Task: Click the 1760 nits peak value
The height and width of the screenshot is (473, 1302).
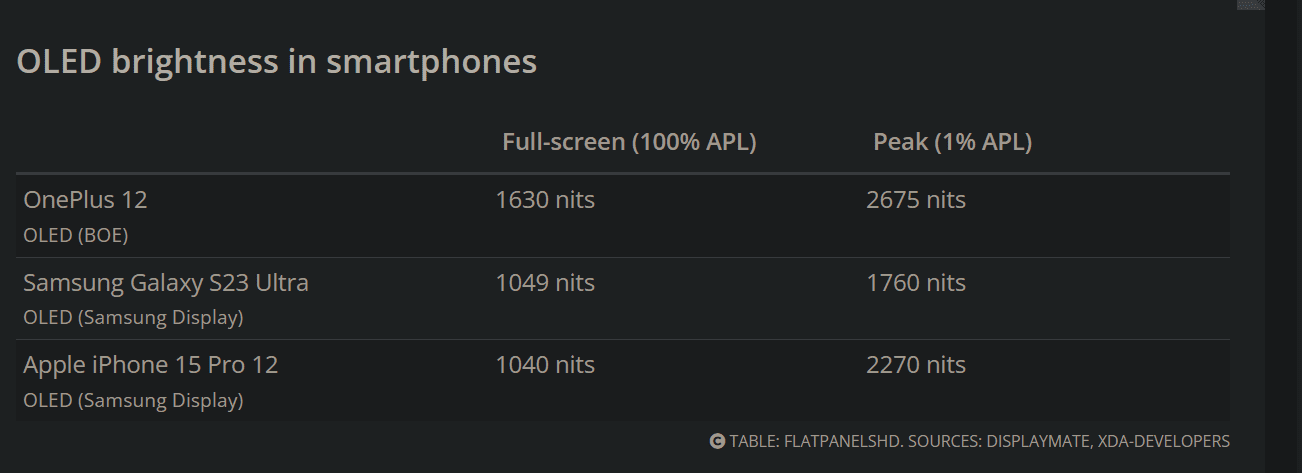Action: click(x=916, y=283)
